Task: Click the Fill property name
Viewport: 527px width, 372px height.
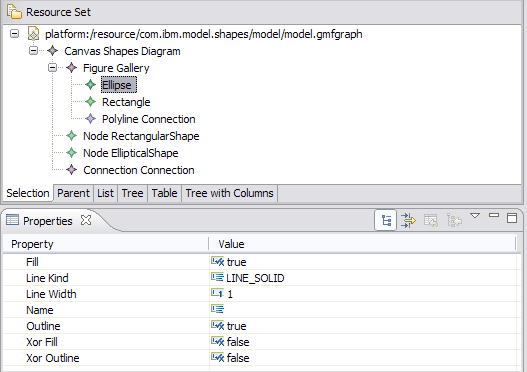Action: coord(32,262)
